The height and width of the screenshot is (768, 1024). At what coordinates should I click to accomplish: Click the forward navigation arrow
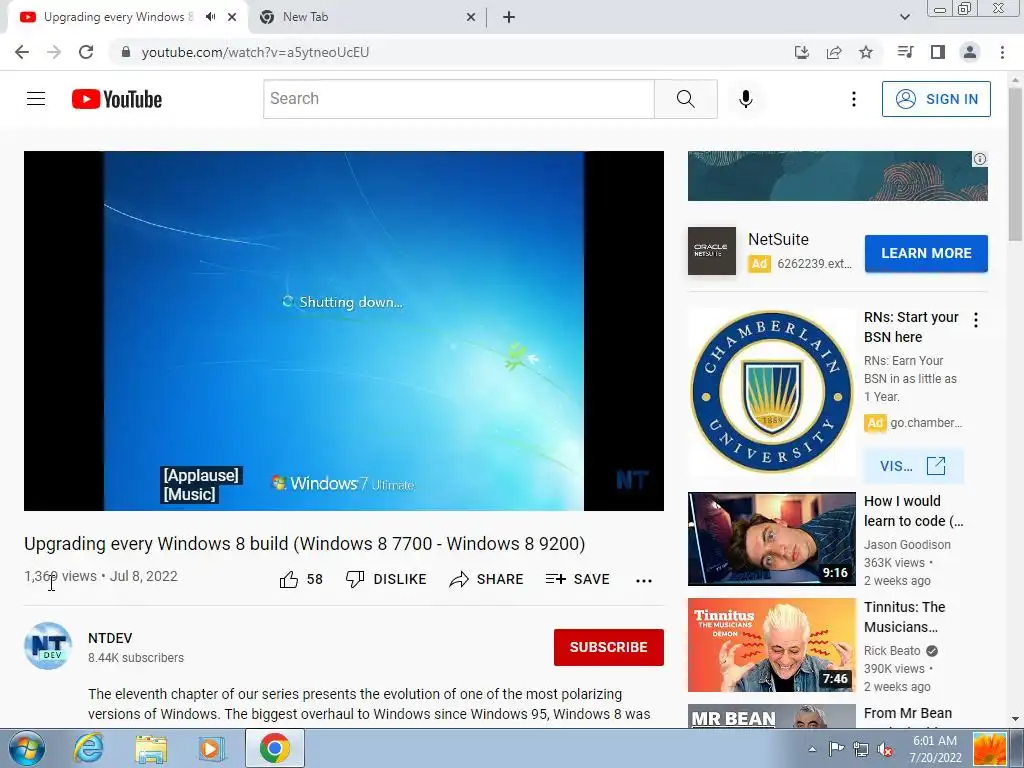tap(54, 52)
